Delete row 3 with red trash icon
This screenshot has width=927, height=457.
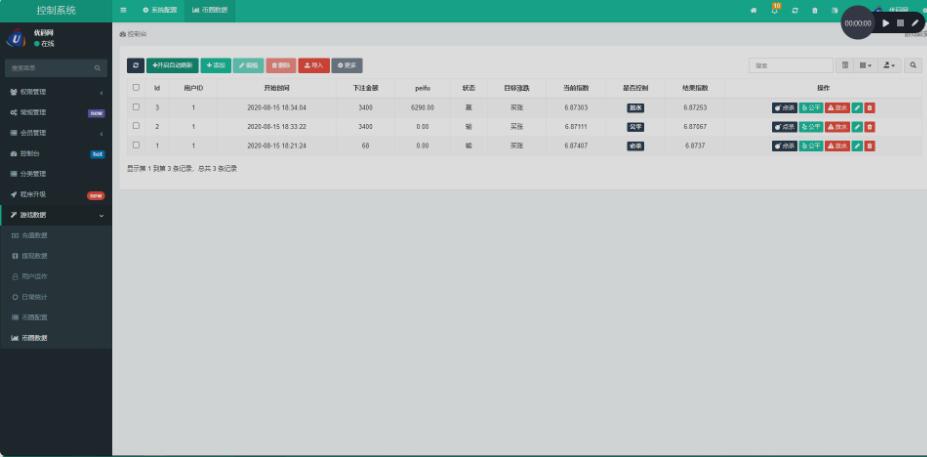point(870,108)
